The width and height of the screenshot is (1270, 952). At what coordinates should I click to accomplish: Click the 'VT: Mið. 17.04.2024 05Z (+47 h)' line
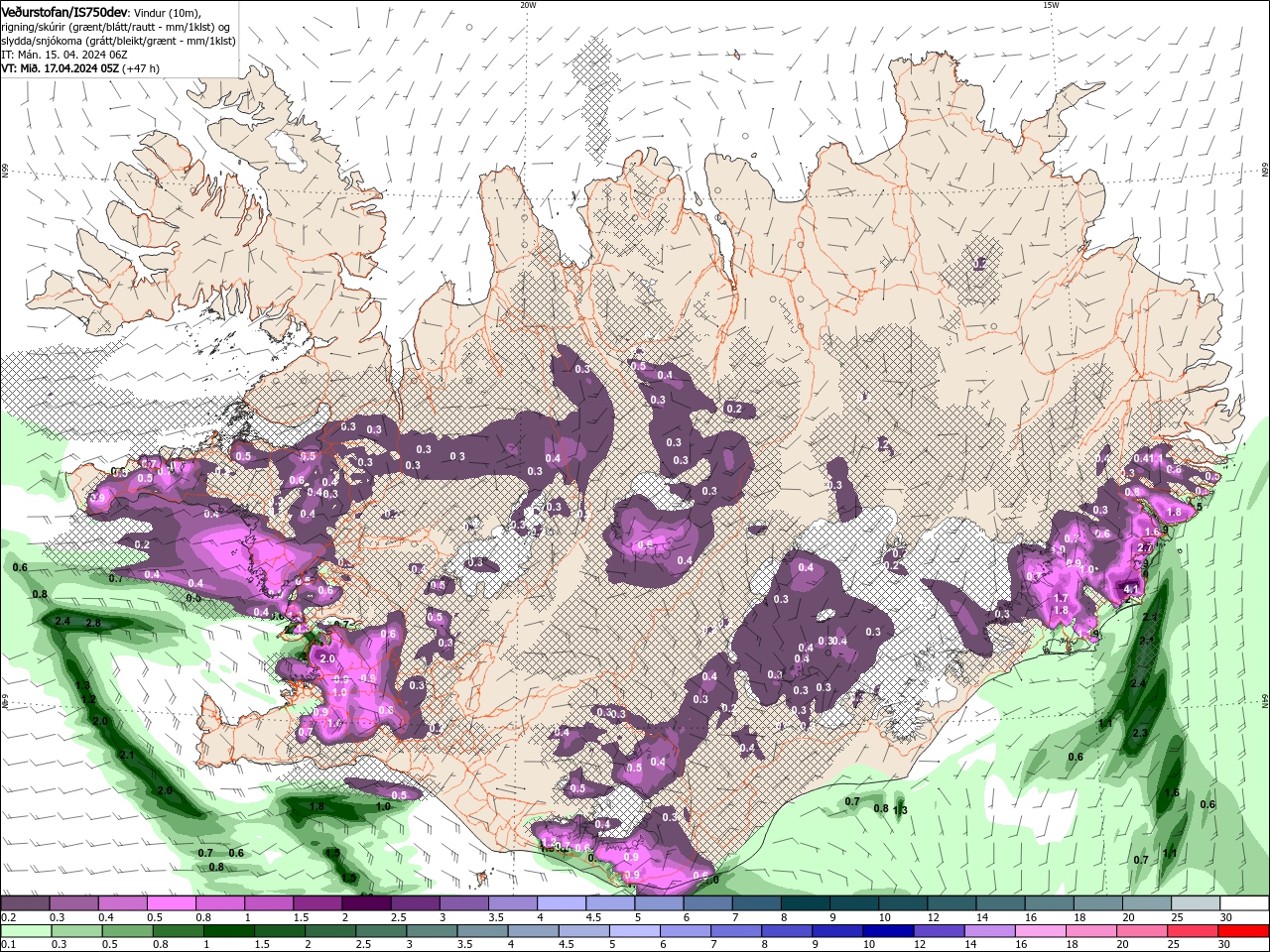click(x=80, y=68)
